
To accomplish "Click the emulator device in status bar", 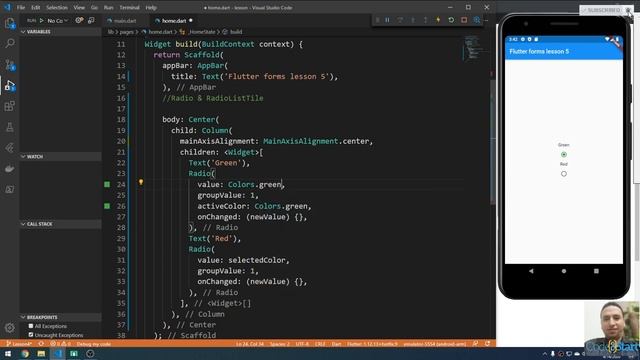I will 434,344.
